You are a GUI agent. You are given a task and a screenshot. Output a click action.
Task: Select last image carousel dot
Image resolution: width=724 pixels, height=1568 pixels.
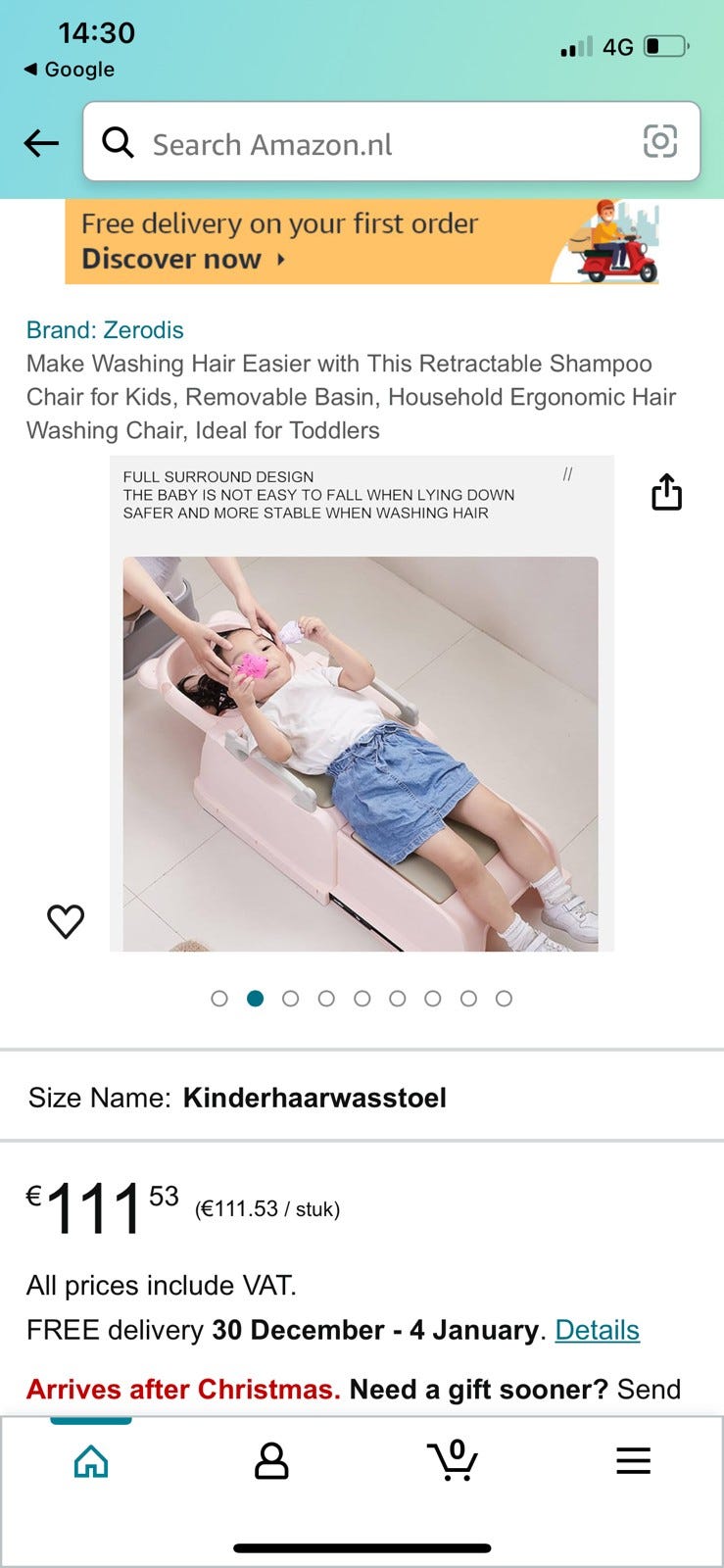tap(504, 999)
